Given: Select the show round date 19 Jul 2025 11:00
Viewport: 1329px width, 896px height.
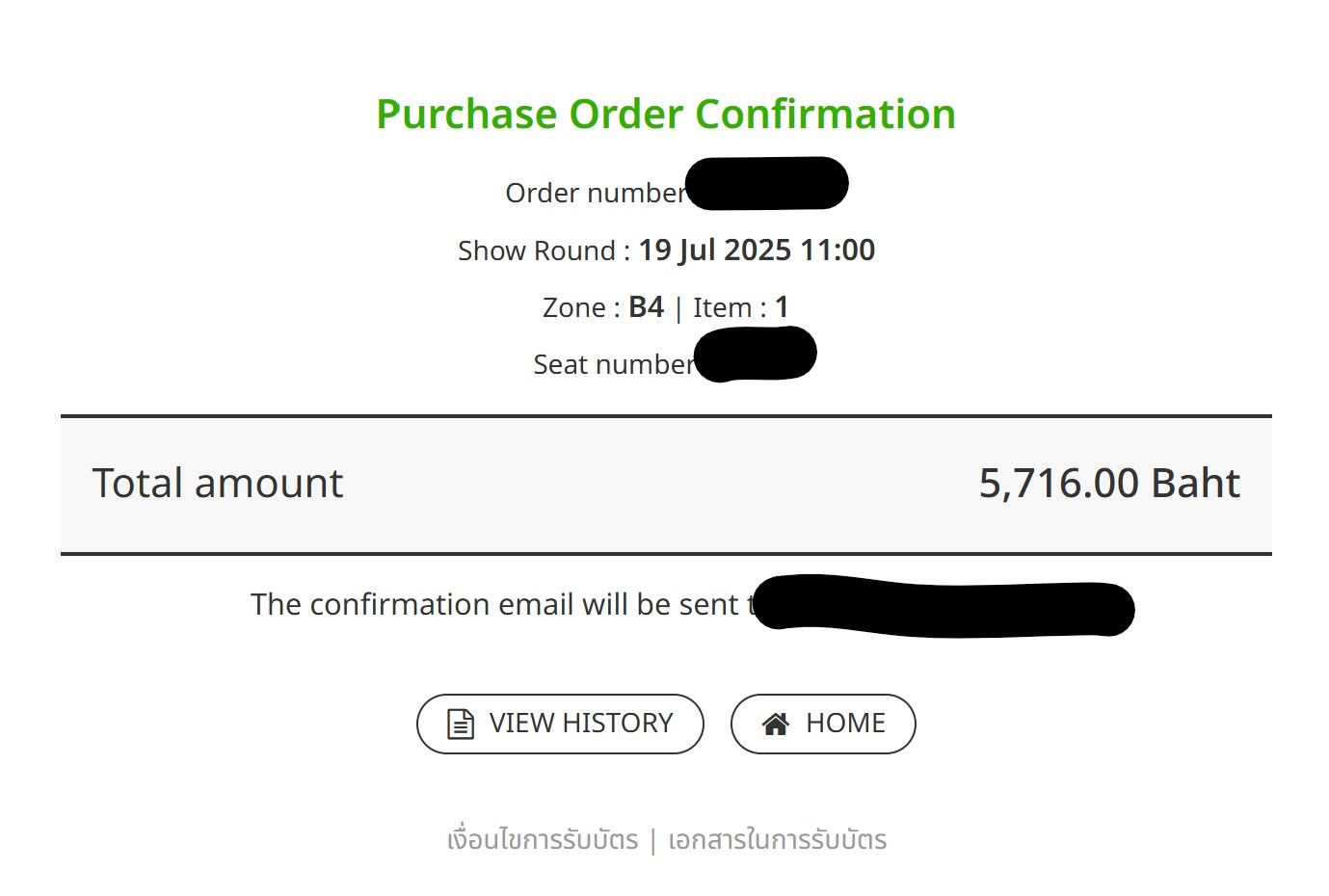Looking at the screenshot, I should [757, 250].
